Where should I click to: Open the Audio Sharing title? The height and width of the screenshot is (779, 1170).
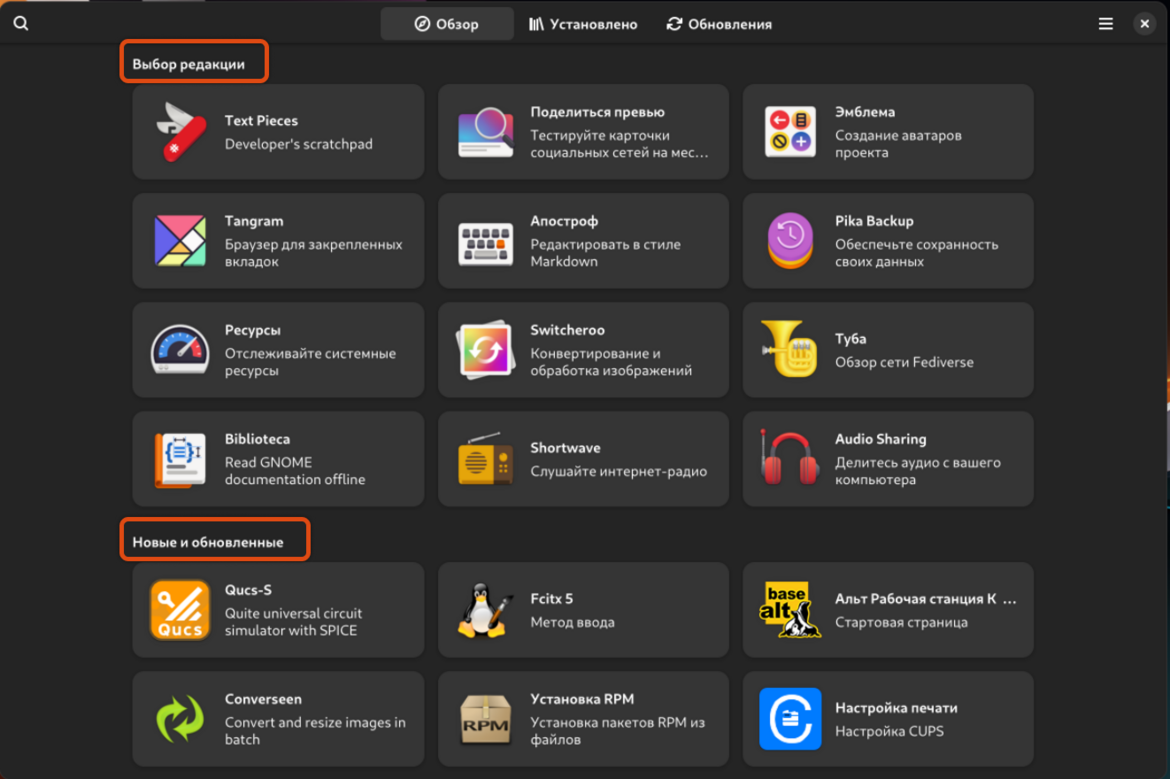coord(880,439)
